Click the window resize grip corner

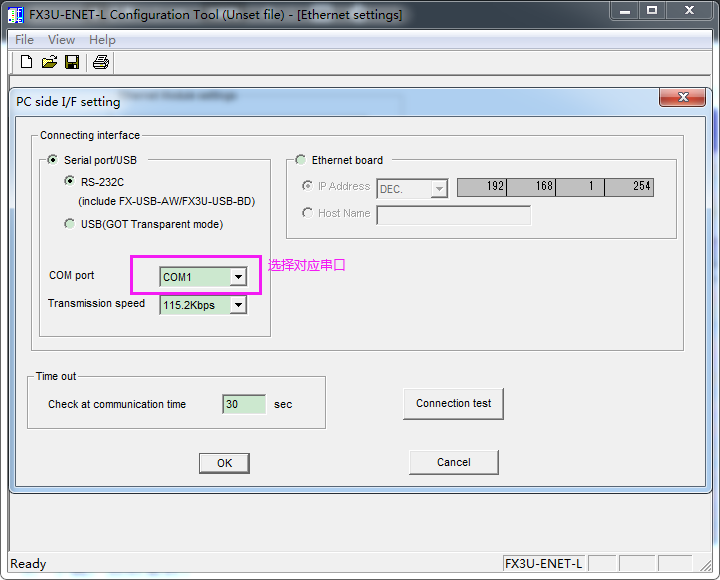click(705, 565)
